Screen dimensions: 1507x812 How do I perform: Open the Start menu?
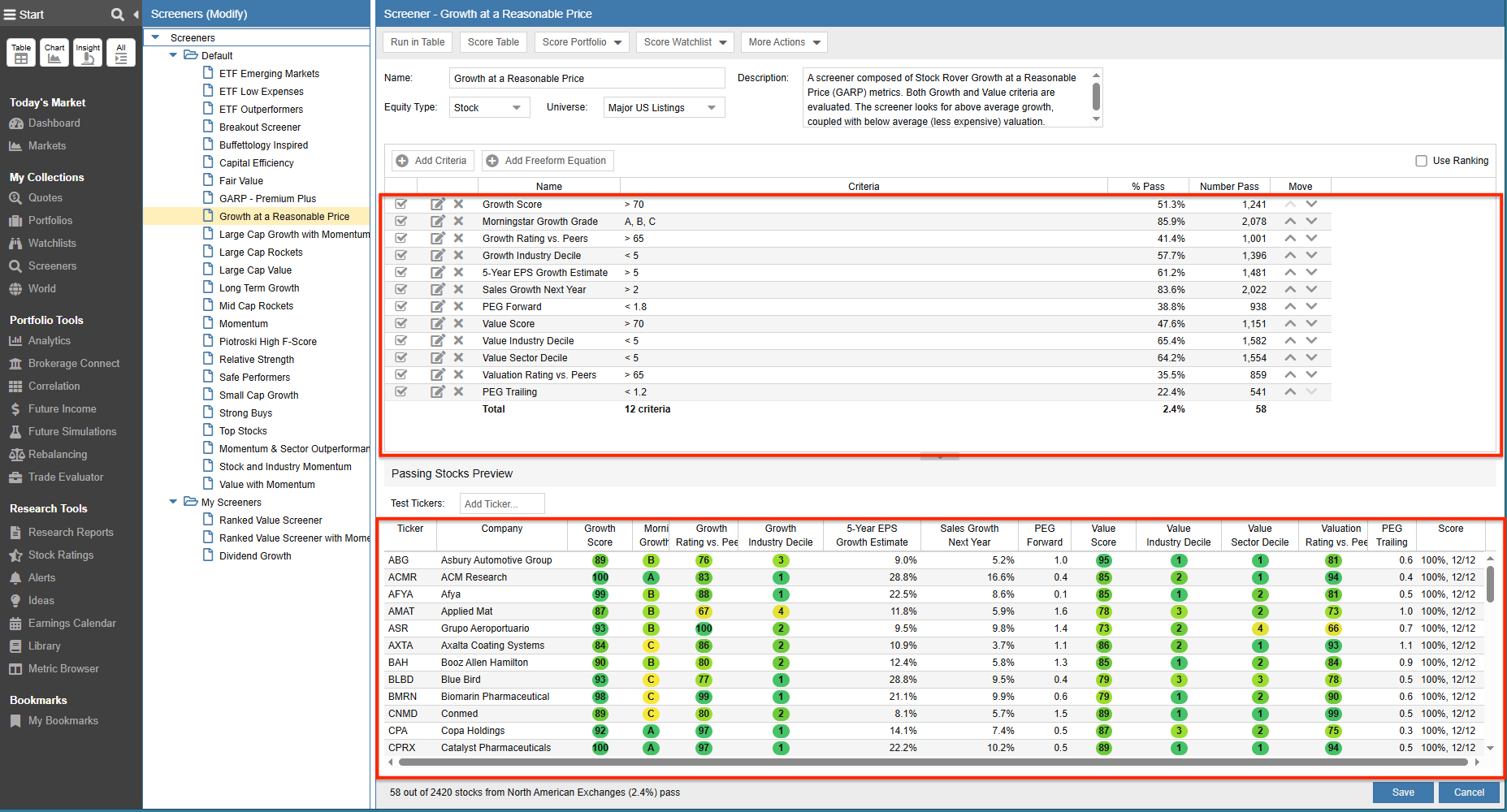11,13
